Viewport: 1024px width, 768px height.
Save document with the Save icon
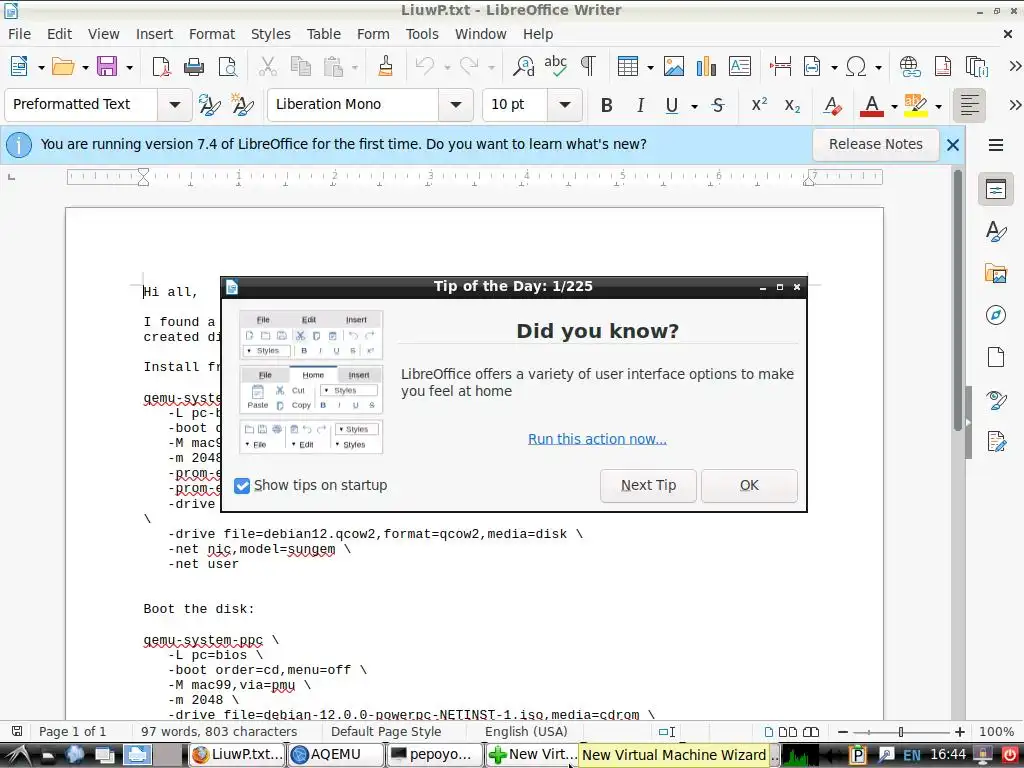(x=107, y=66)
